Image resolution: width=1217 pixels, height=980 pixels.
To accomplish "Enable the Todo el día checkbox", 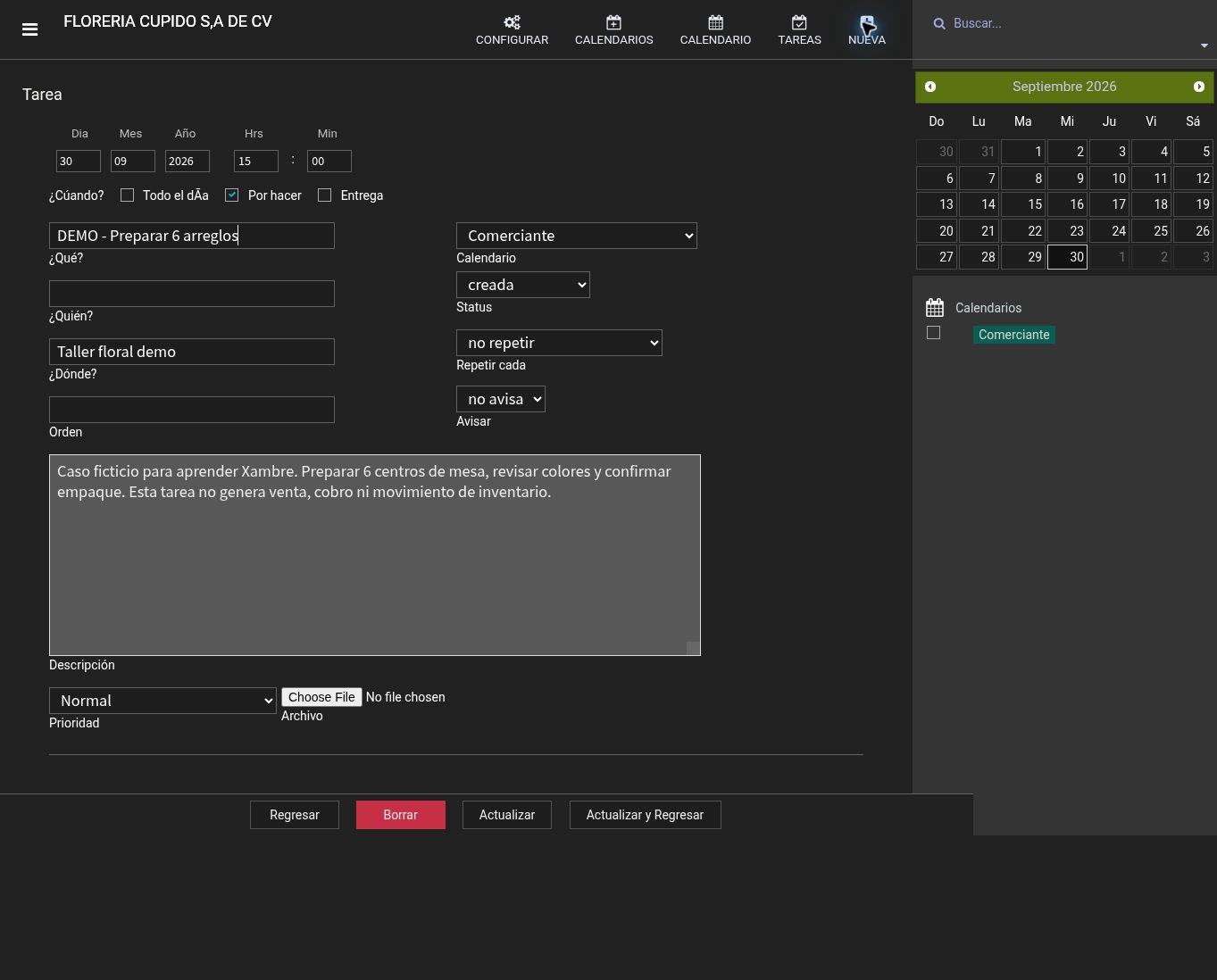I will [127, 195].
